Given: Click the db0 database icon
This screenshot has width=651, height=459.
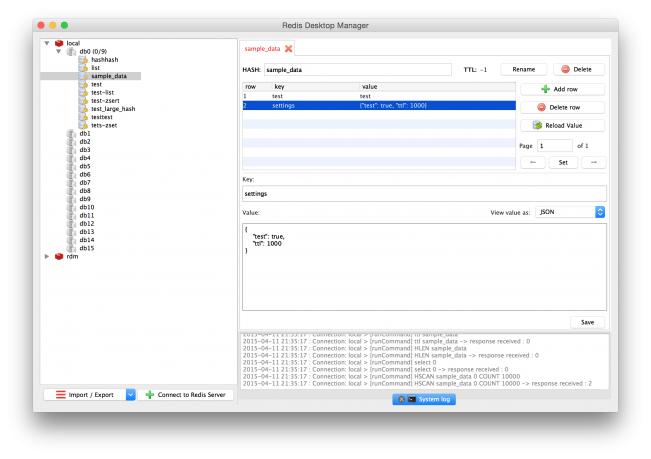Looking at the screenshot, I should tap(71, 51).
